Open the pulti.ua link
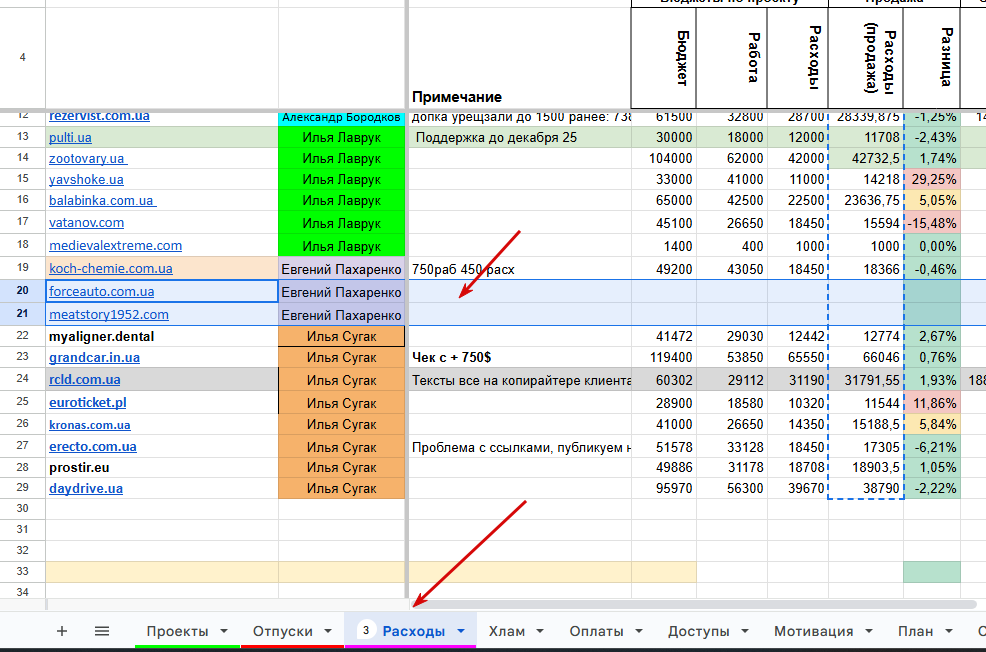The height and width of the screenshot is (652, 986). 70,138
